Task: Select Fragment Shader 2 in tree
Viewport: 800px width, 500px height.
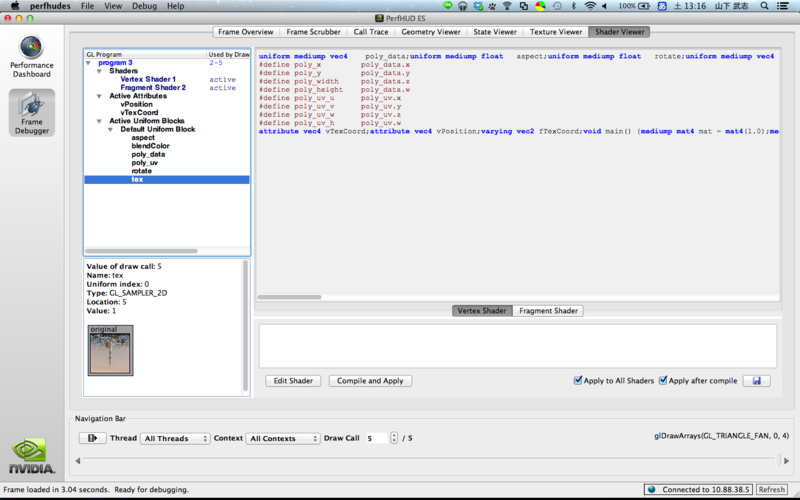Action: [x=153, y=88]
